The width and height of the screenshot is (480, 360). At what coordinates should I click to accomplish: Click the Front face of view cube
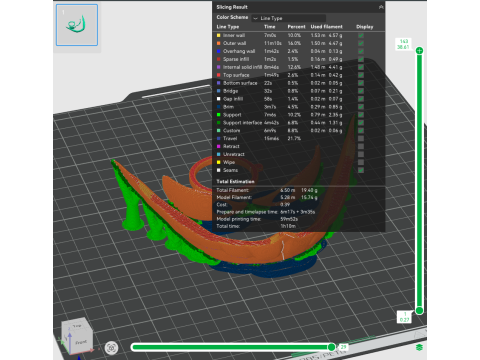pos(81,342)
